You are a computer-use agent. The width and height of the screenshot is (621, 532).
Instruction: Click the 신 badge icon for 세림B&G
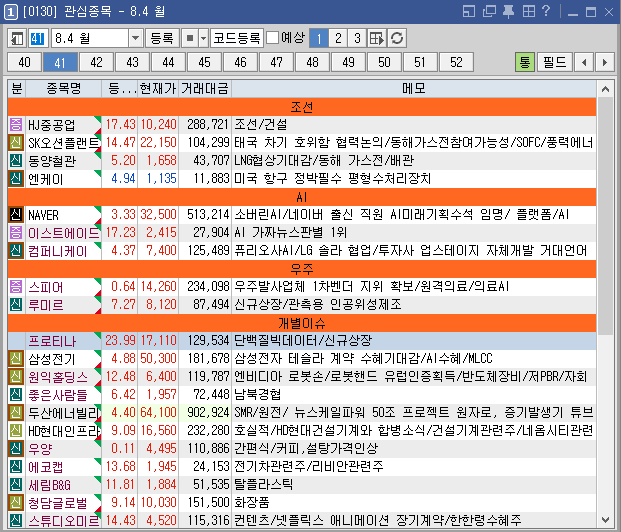coord(16,485)
